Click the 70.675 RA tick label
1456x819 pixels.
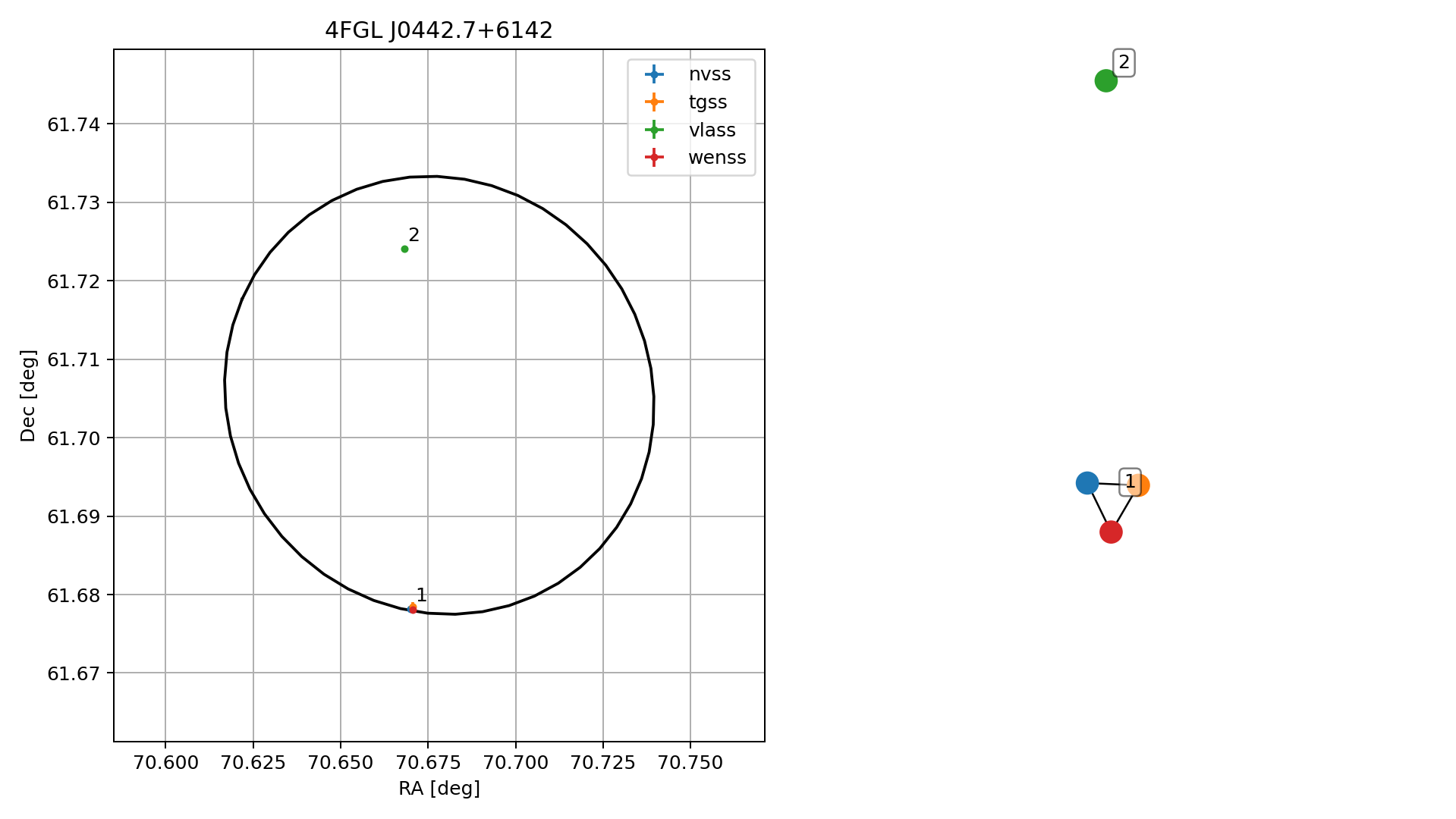click(428, 763)
